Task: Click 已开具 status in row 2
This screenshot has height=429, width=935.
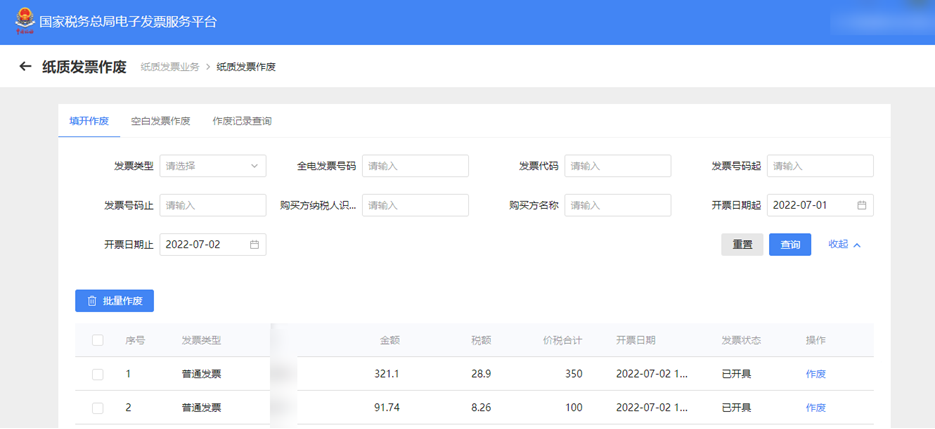Action: pos(736,408)
